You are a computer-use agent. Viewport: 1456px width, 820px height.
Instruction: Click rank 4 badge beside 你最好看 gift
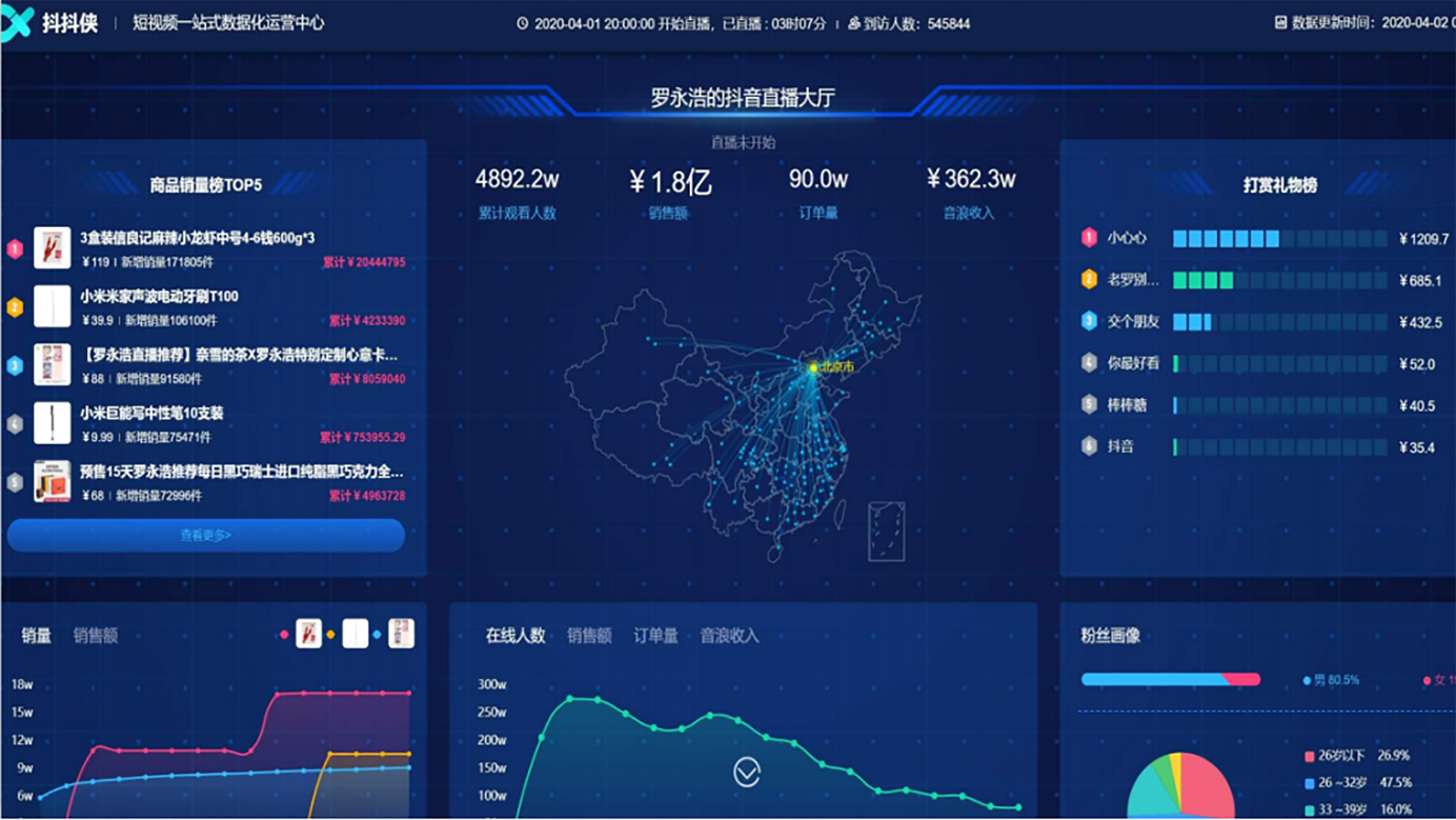click(1089, 363)
